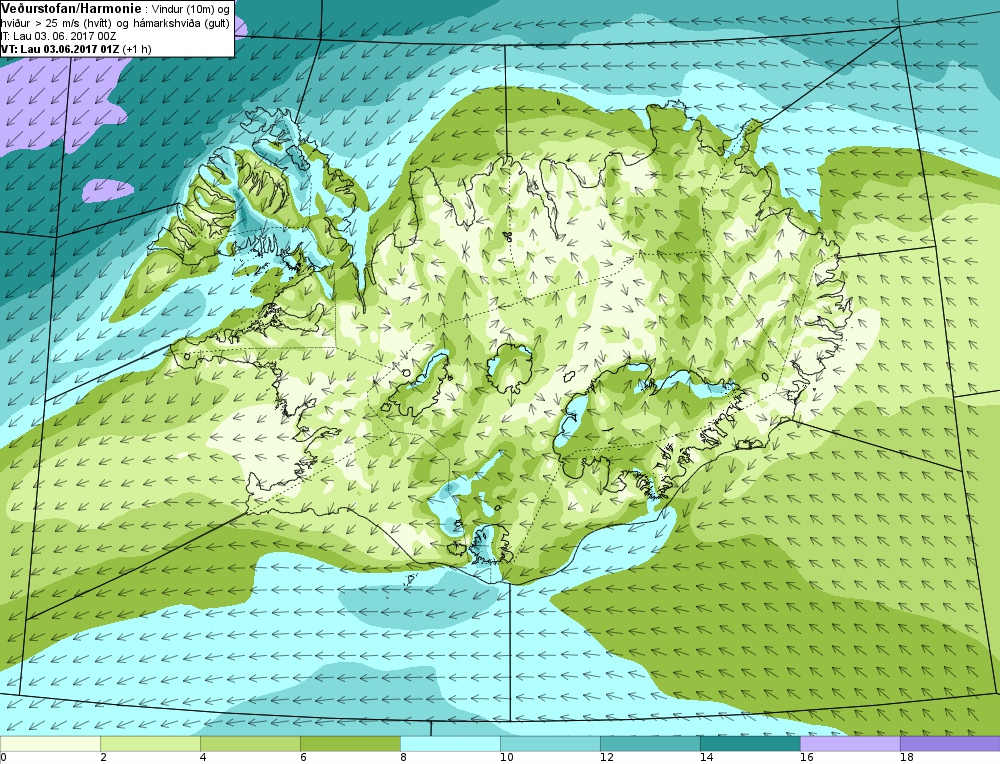
Task: Click the legend label '8'
Action: (403, 758)
